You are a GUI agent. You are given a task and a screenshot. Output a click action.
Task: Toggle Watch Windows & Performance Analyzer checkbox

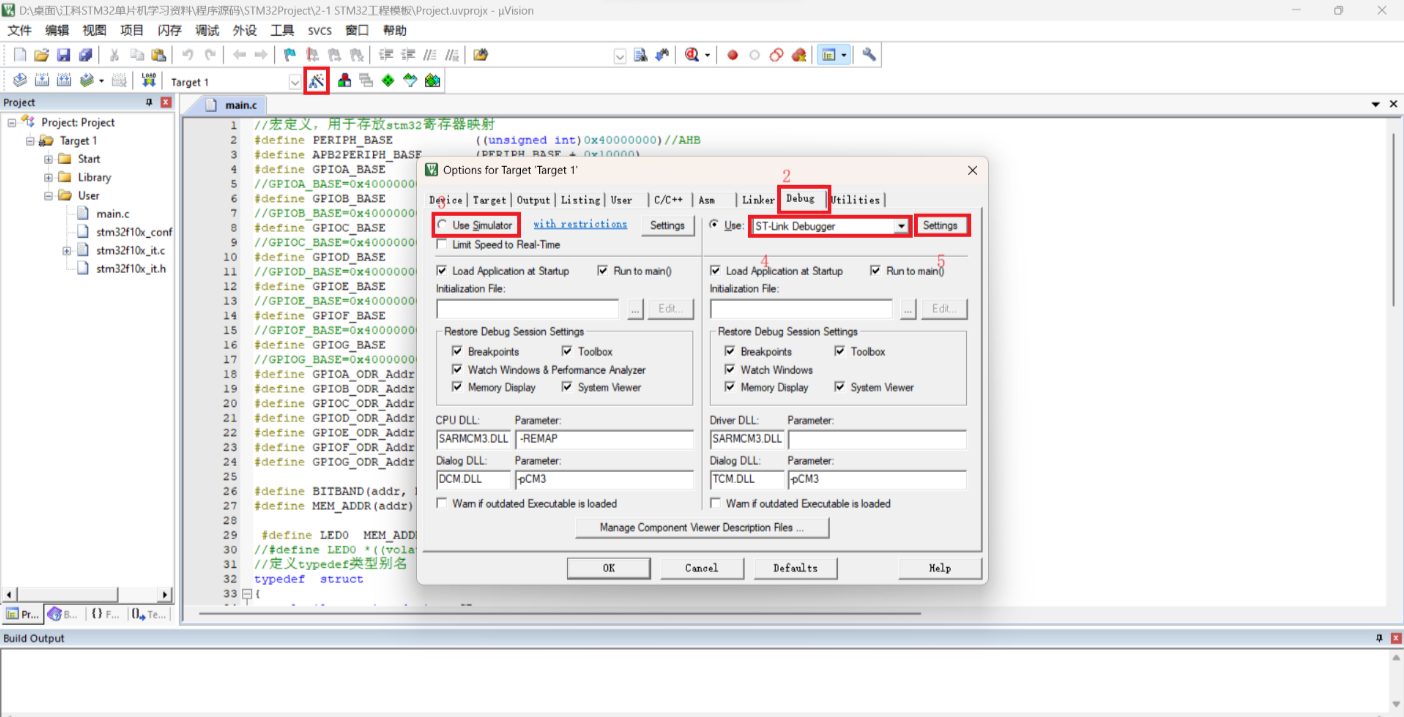458,370
